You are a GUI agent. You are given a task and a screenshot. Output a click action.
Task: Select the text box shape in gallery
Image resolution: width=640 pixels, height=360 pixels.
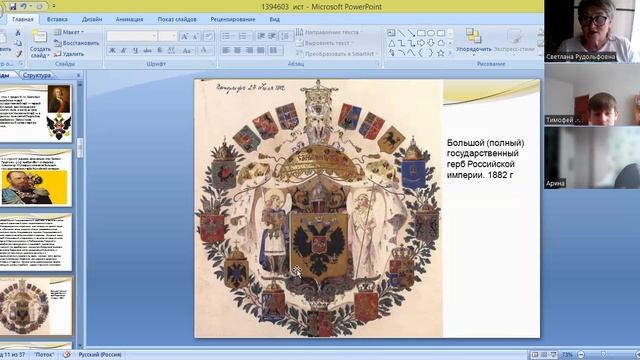(x=391, y=33)
